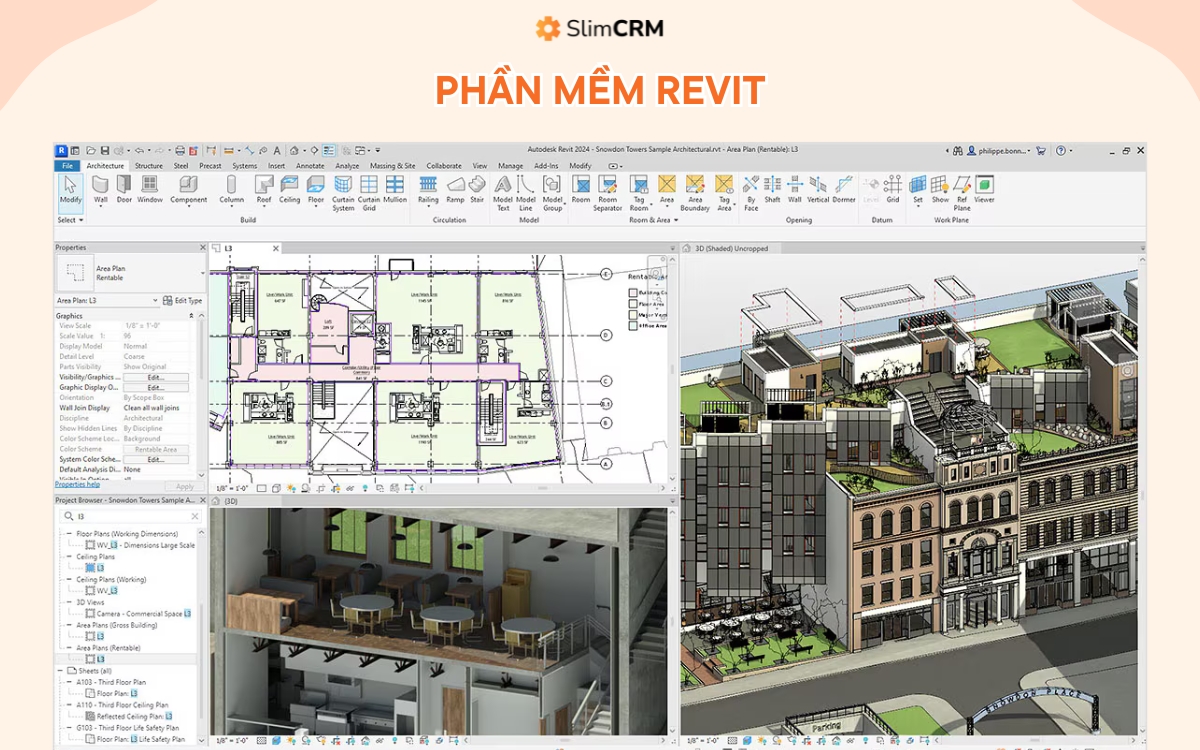Use the Ceiling tool
The image size is (1200, 750).
point(290,190)
